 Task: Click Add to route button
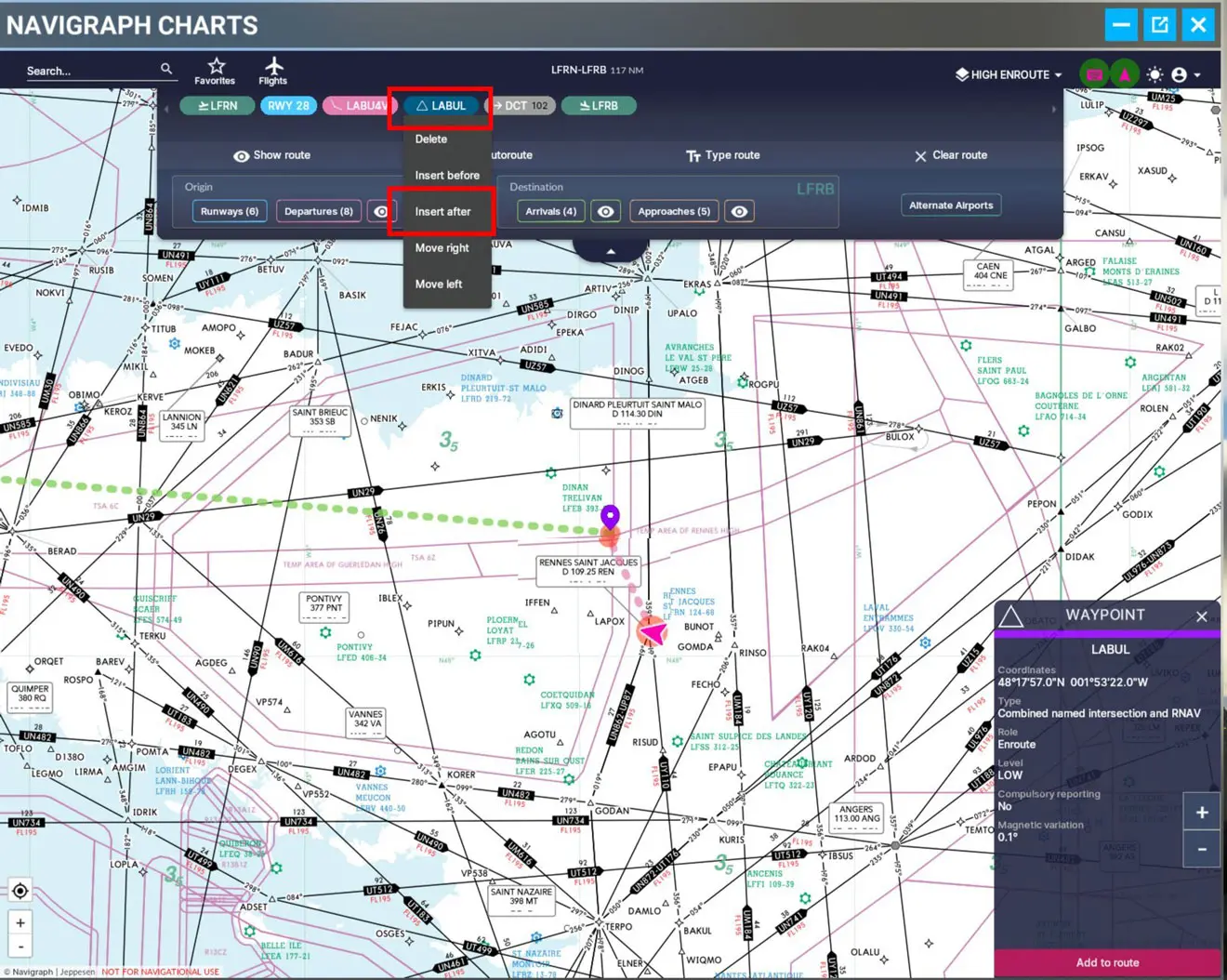click(1107, 963)
